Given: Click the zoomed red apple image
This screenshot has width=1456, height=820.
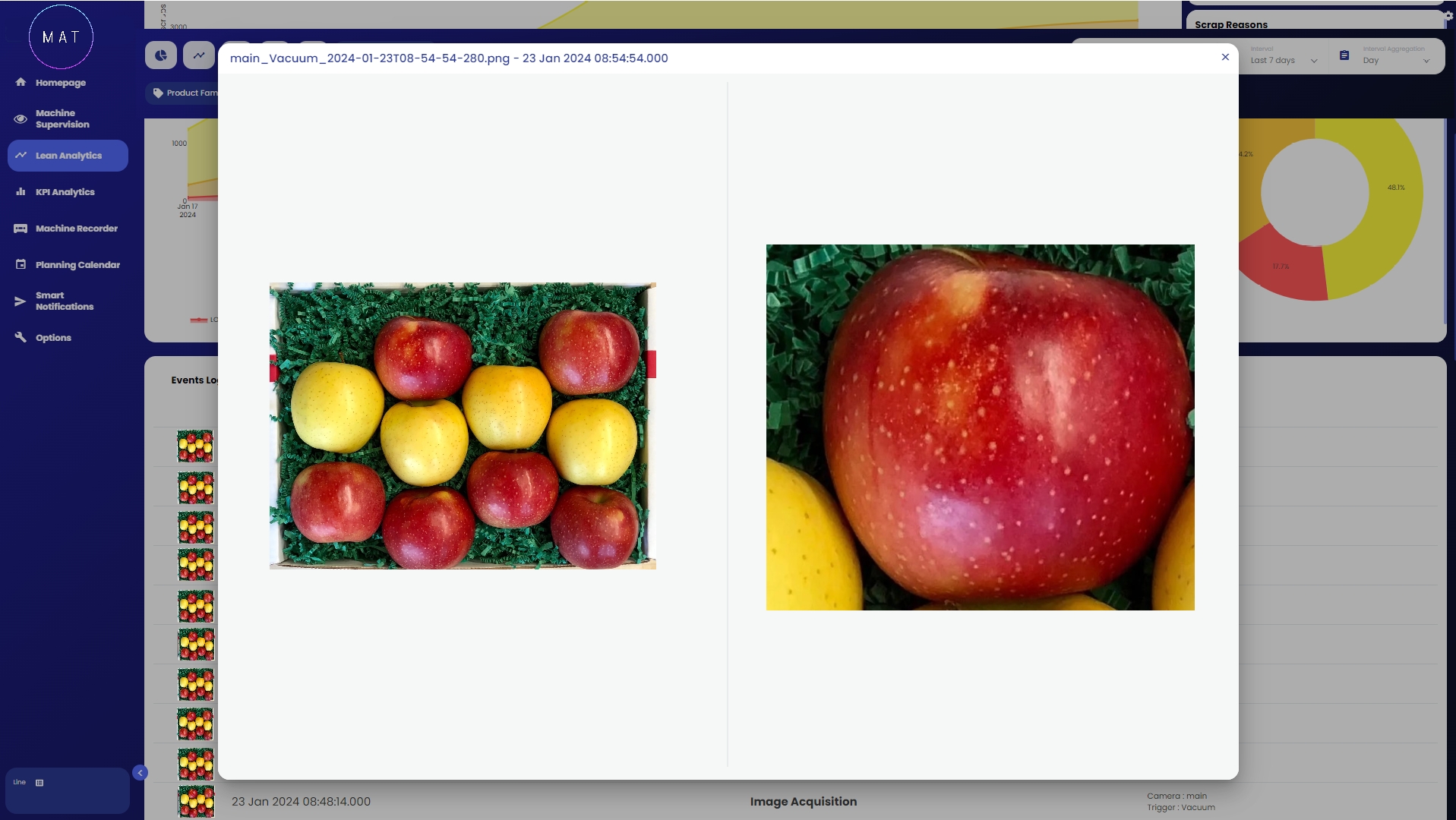Looking at the screenshot, I should 980,427.
